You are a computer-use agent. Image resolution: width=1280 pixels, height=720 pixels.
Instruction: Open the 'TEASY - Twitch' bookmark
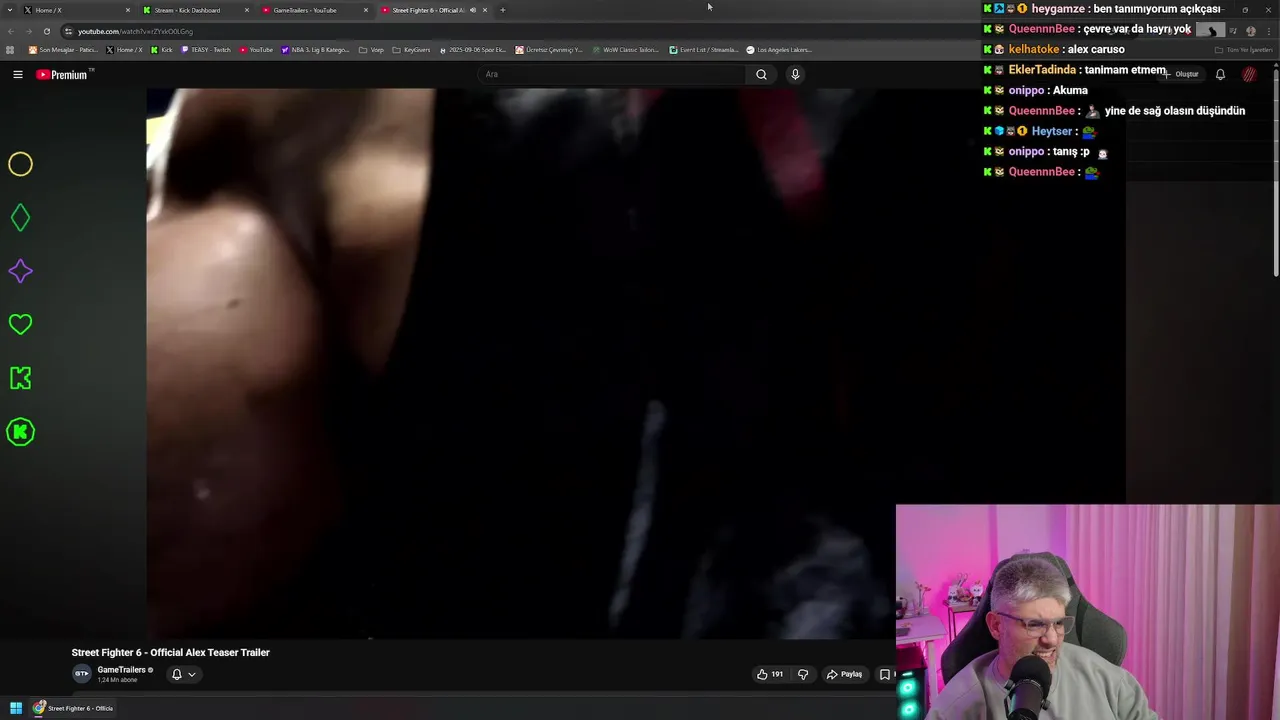pos(206,50)
